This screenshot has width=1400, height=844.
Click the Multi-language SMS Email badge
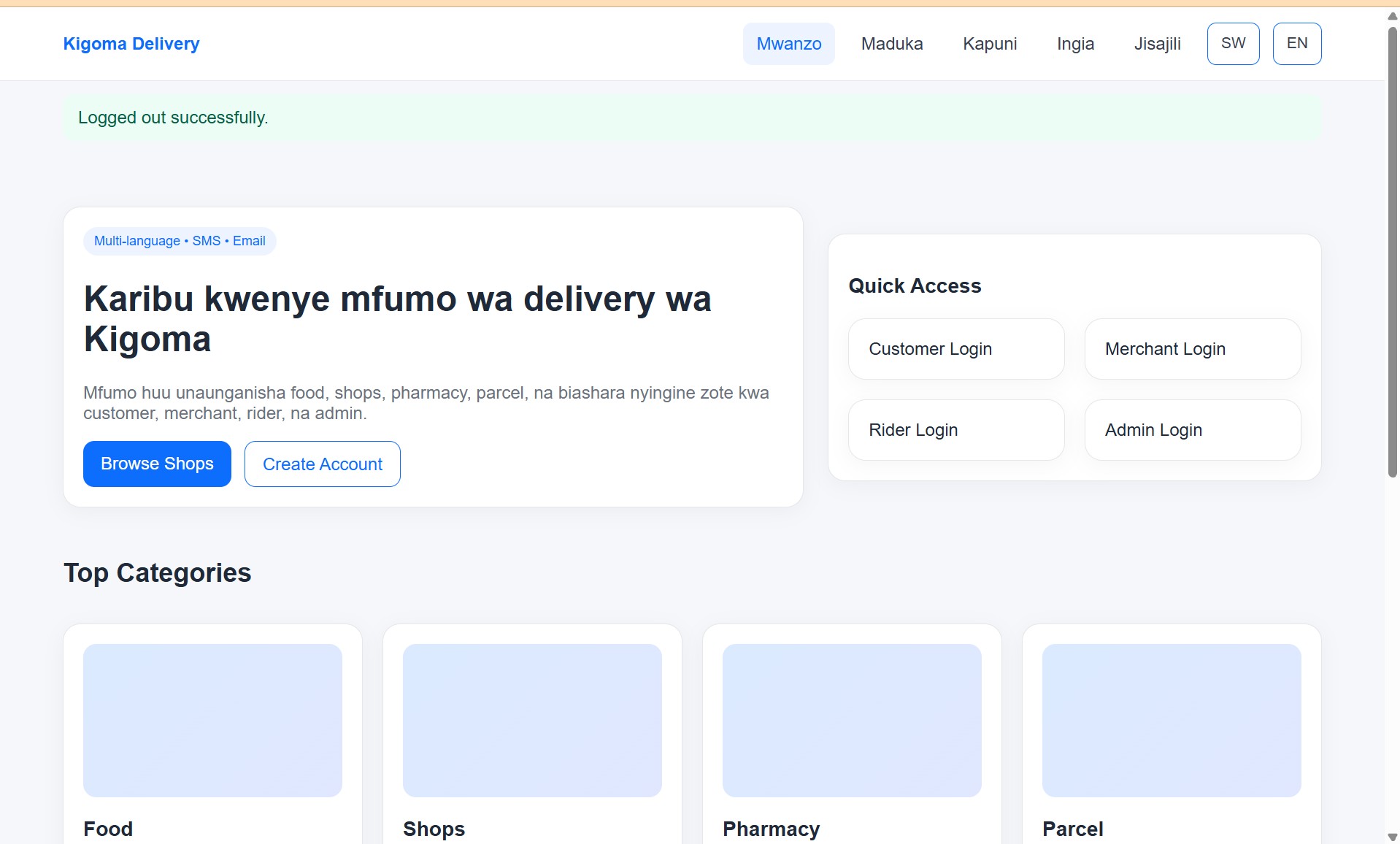pos(179,240)
